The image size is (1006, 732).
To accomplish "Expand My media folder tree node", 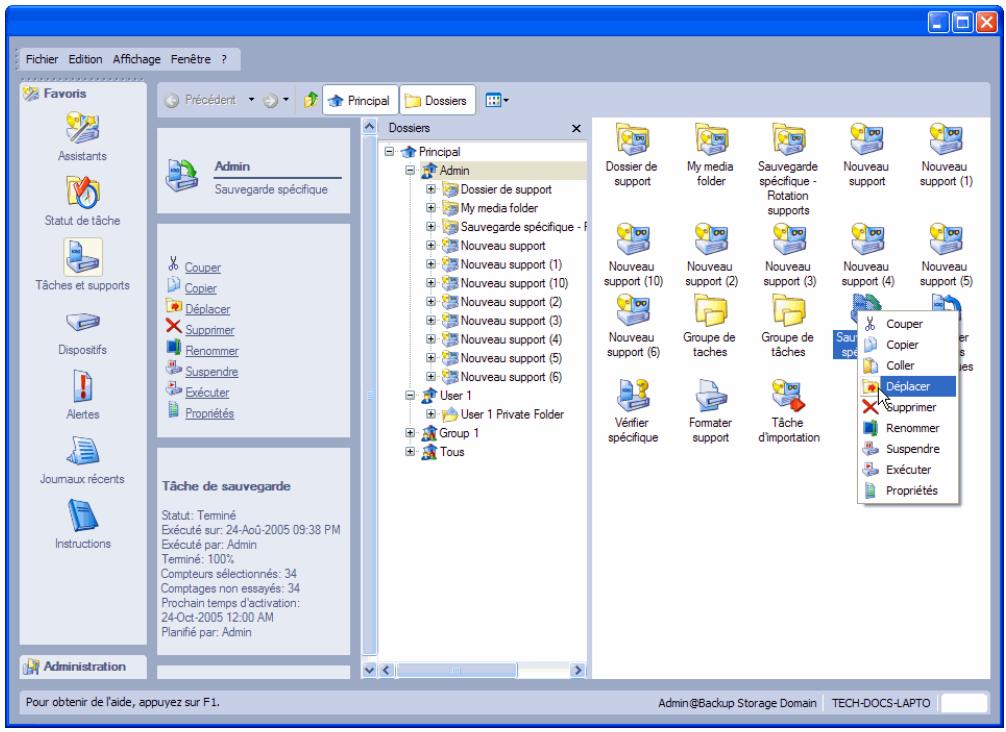I will coord(431,208).
